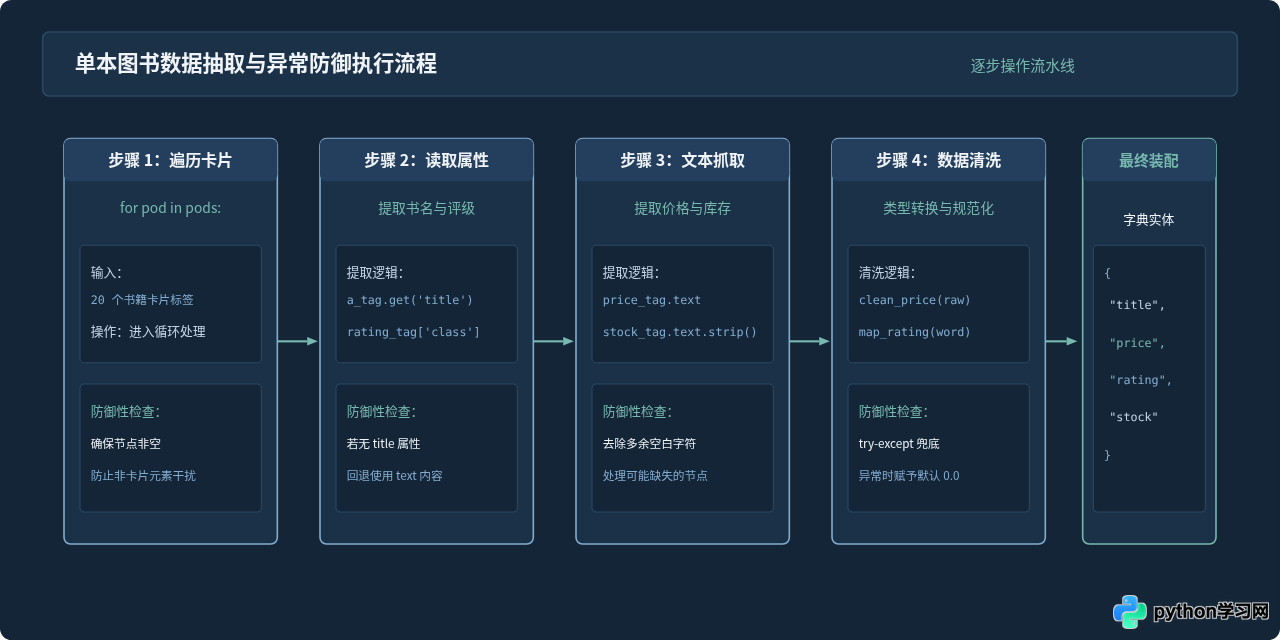Click 防御性检查： label in step 4 card
The image size is (1280, 640).
(893, 411)
